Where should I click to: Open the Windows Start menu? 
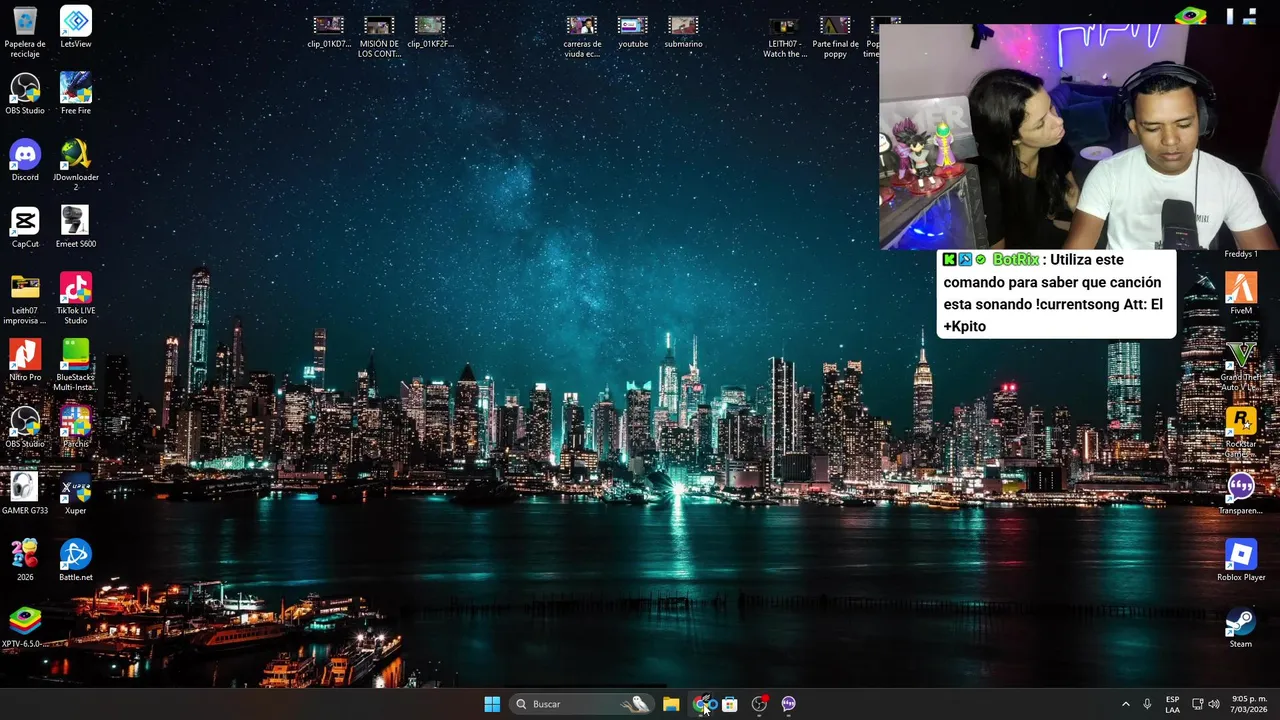tap(492, 704)
